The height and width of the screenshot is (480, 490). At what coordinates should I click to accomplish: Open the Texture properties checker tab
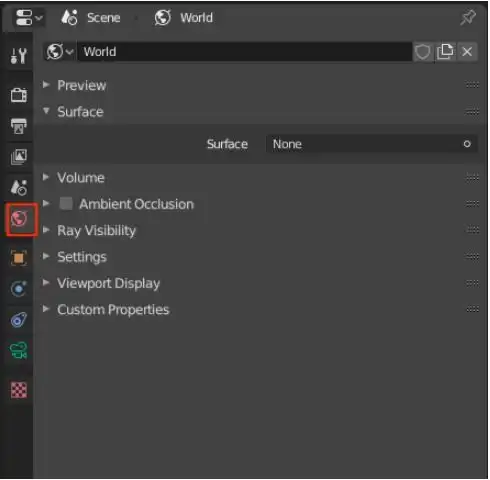pos(19,390)
